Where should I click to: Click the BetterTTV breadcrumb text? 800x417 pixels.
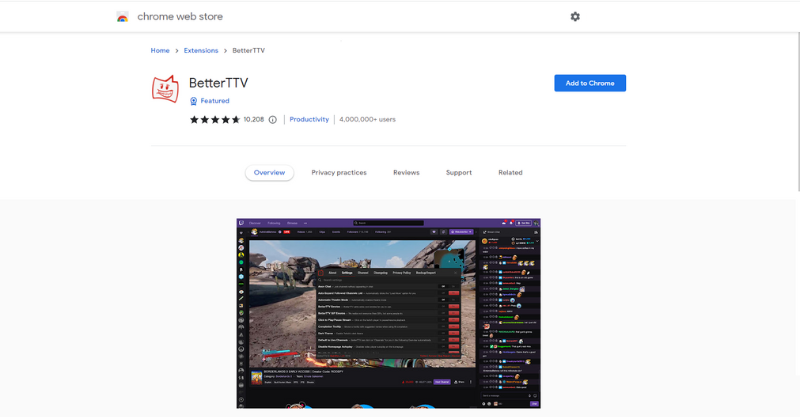(x=248, y=51)
